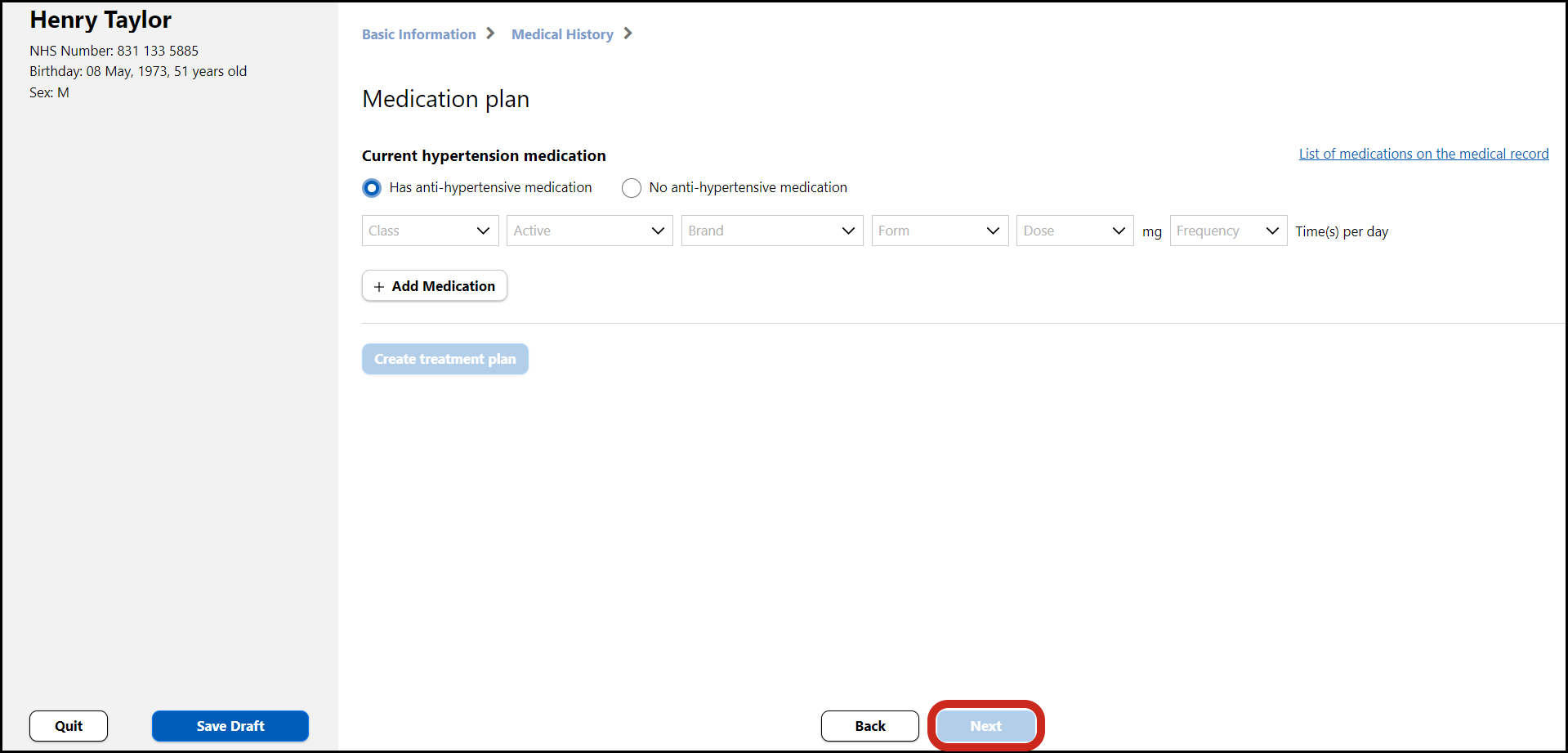Navigate to Medical History breadcrumb
The width and height of the screenshot is (1568, 753).
[x=562, y=34]
